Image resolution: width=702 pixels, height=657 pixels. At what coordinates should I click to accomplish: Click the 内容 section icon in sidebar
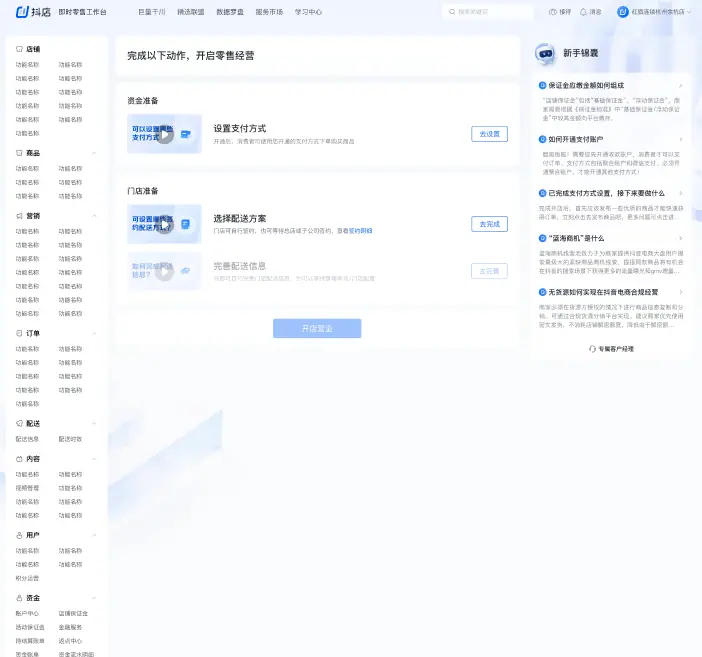tap(19, 459)
